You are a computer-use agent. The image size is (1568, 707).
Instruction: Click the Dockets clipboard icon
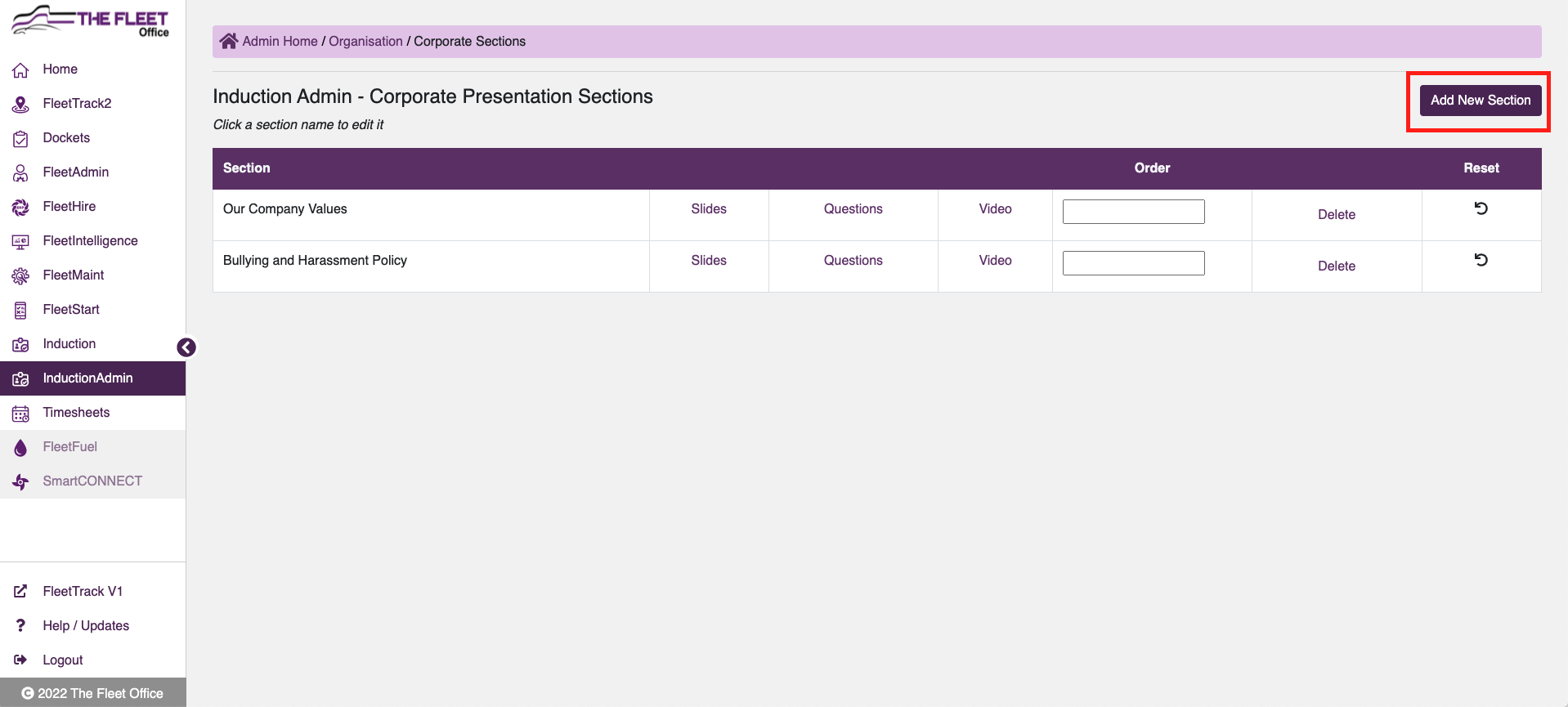20,139
